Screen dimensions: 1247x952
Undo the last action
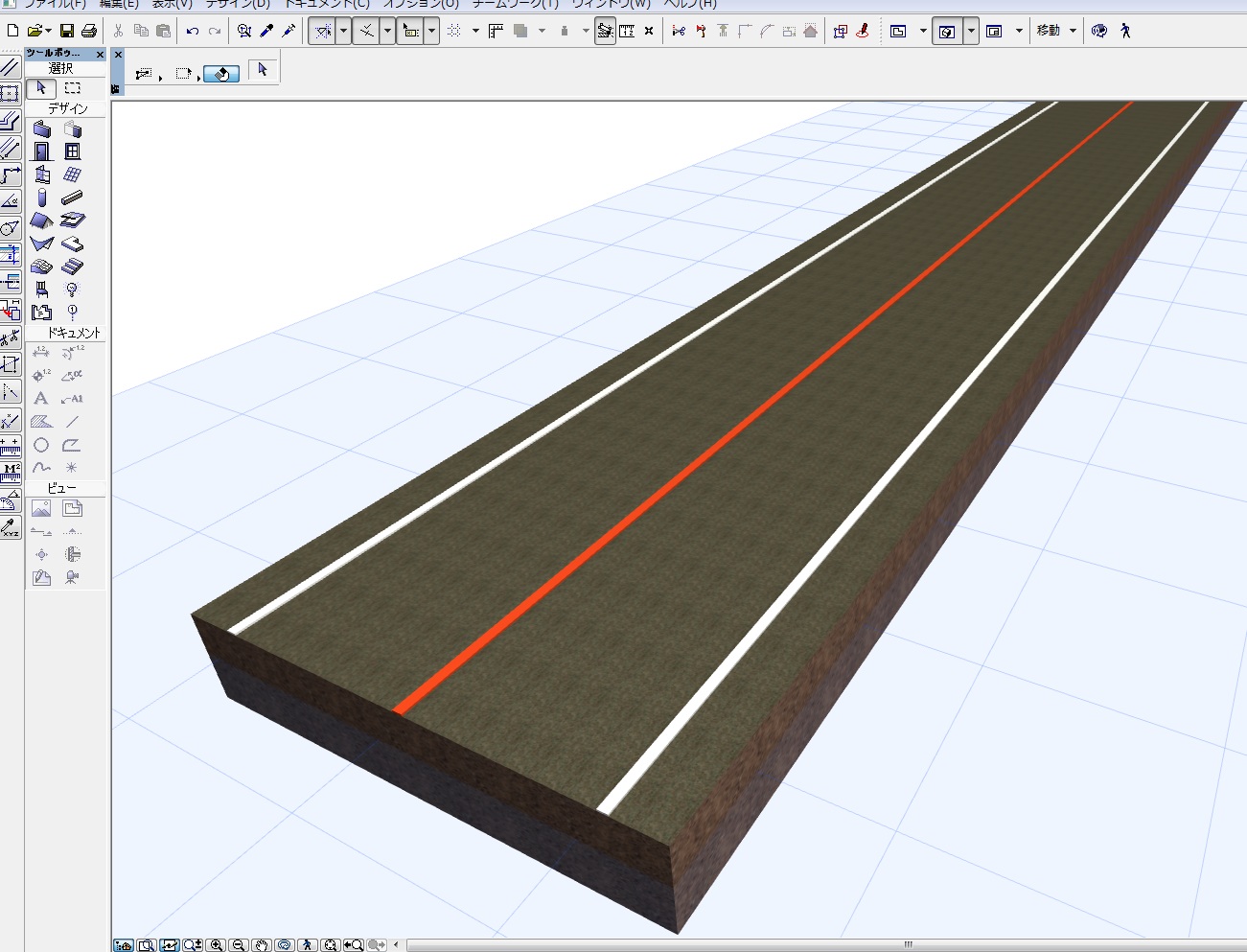point(193,32)
